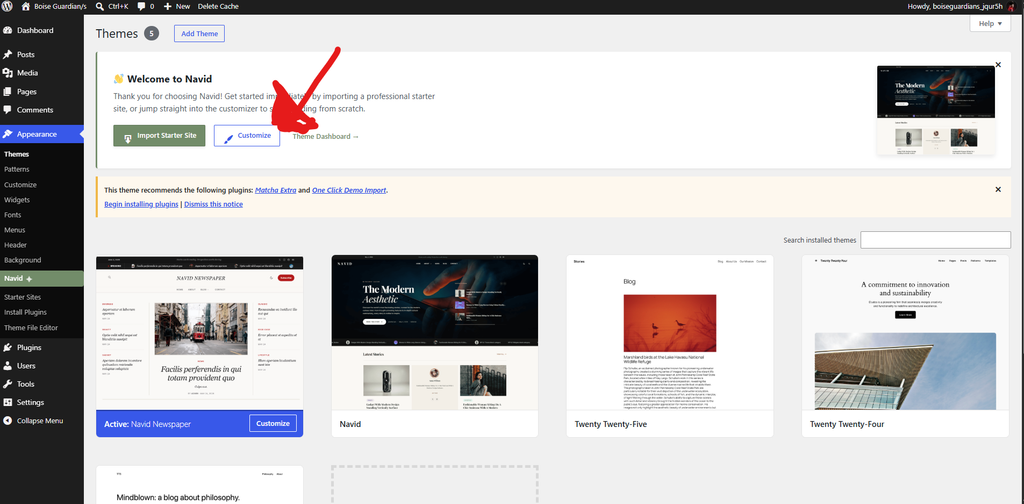Select the Navid theme card
This screenshot has width=1024, height=504.
434,346
